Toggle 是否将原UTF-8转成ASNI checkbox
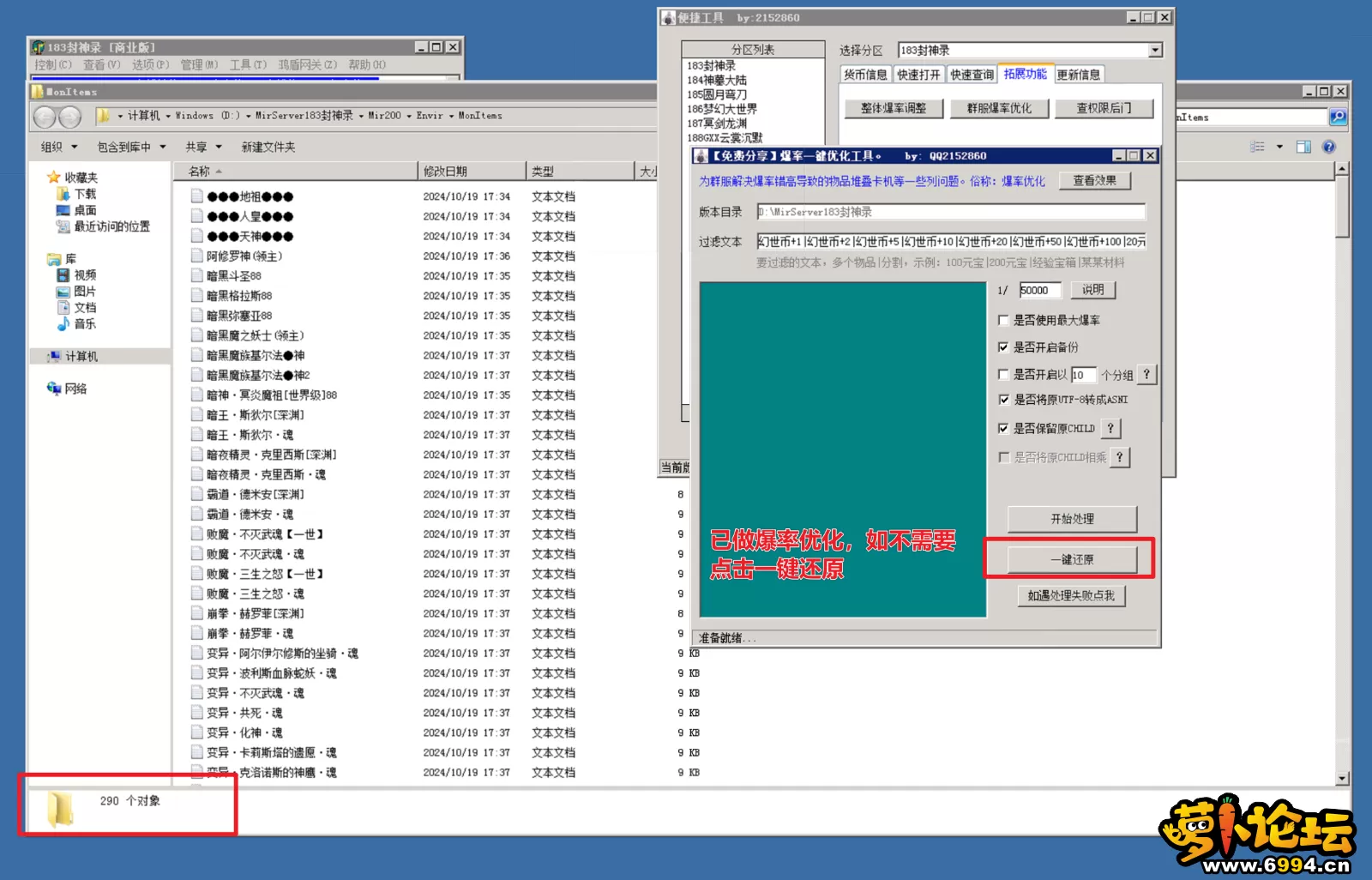The width and height of the screenshot is (1372, 880). click(x=1003, y=400)
